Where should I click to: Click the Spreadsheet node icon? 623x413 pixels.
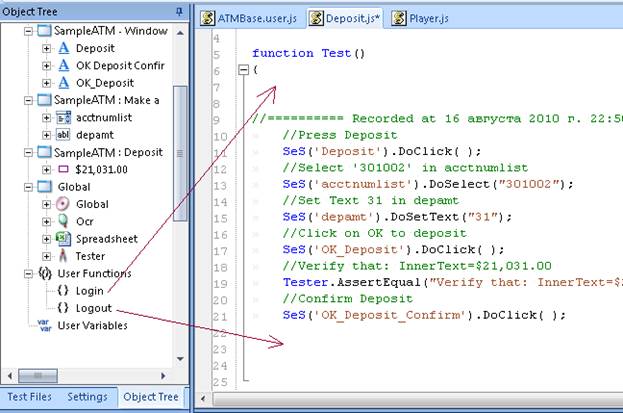coord(63,239)
